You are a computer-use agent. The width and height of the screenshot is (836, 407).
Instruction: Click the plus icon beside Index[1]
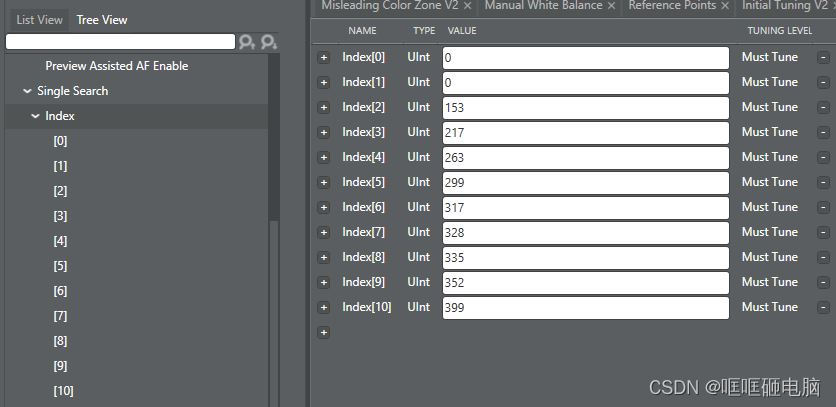[x=323, y=83]
